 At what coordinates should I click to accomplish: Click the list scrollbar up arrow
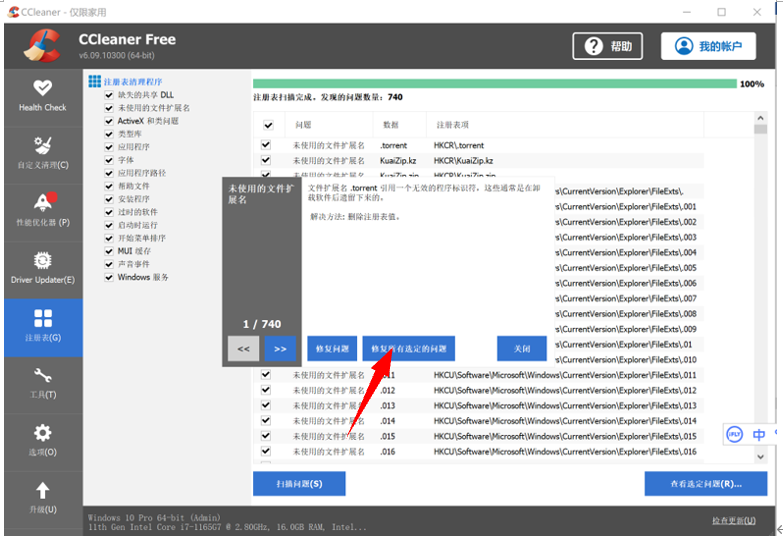761,118
